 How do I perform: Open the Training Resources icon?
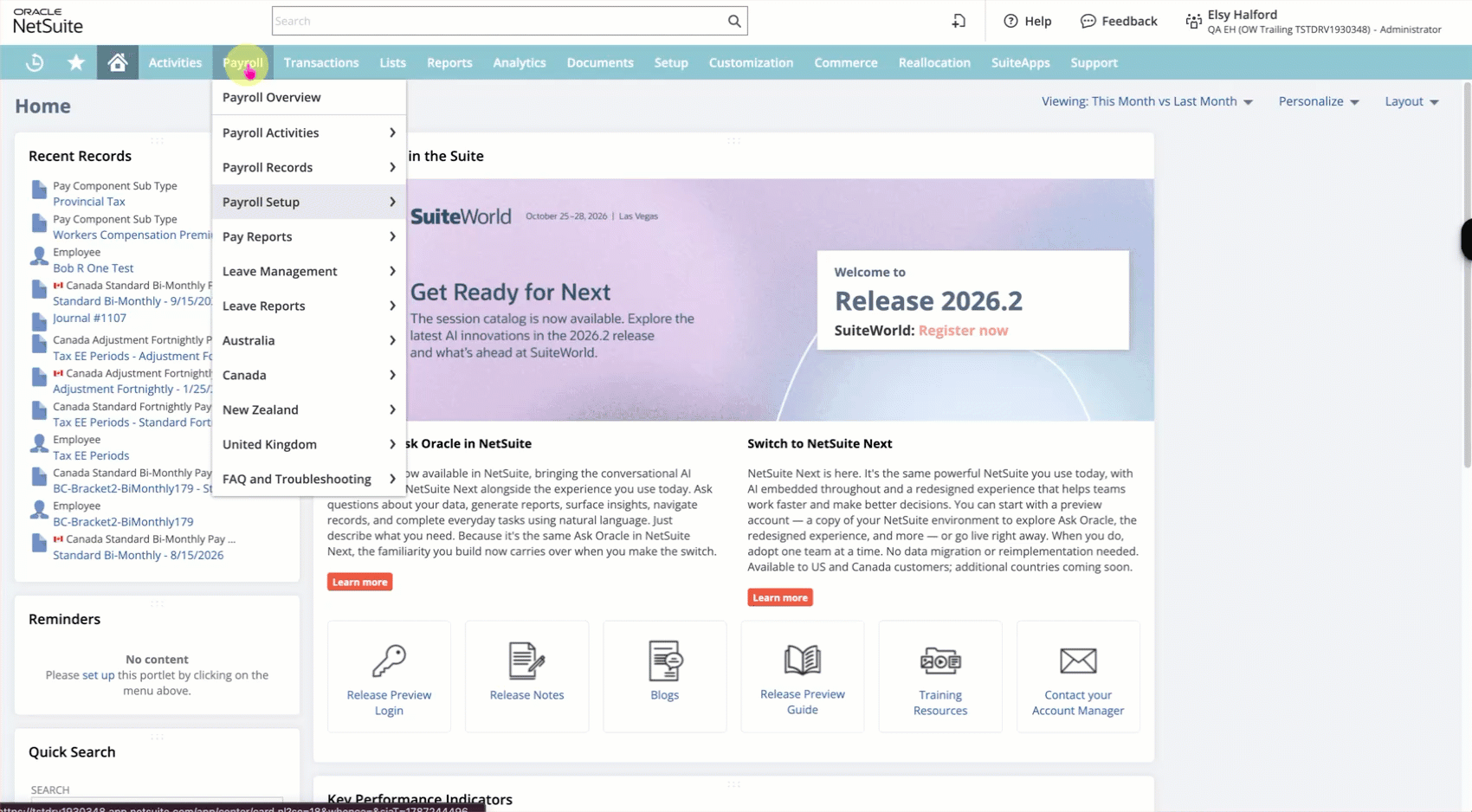[x=940, y=661]
